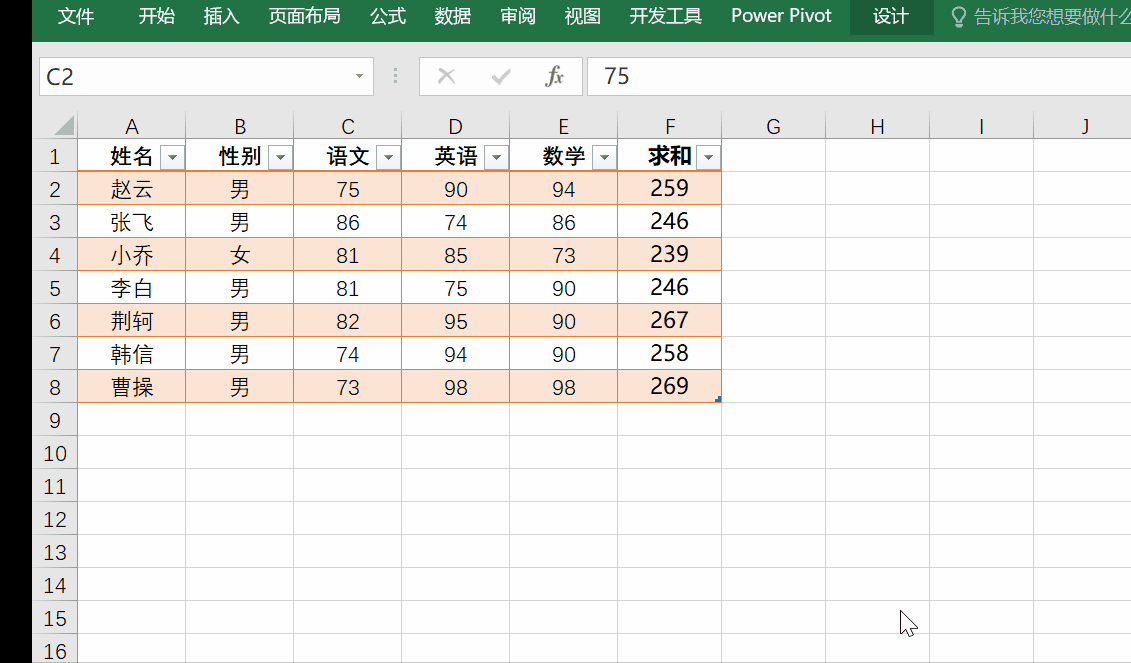Click the Tell Me lightbulb icon
1131x663 pixels.
959,16
